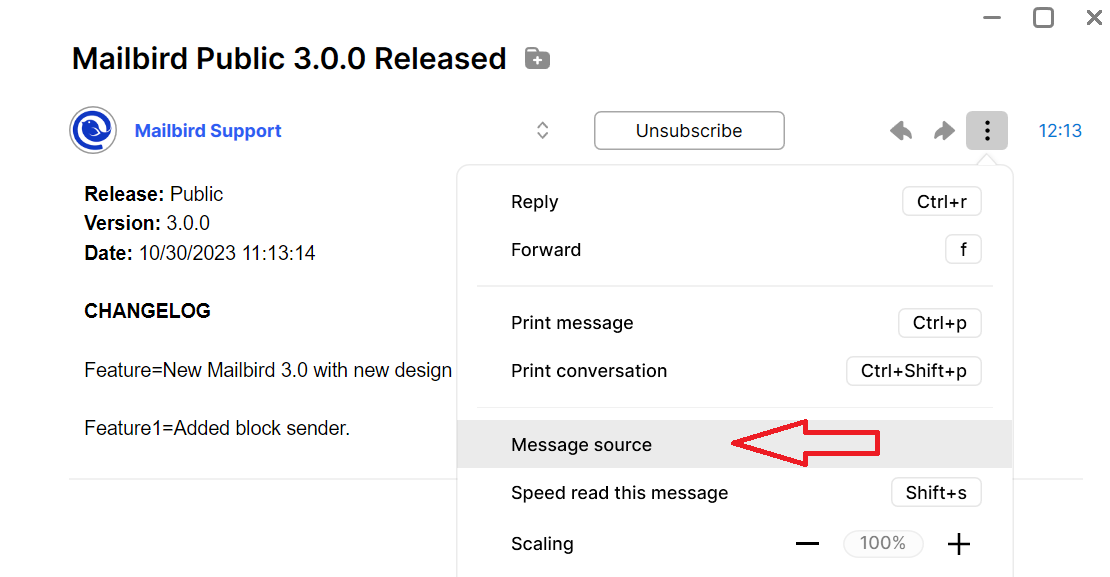Increase scaling with the plus button
Viewport: 1110px width, 577px height.
tap(959, 544)
